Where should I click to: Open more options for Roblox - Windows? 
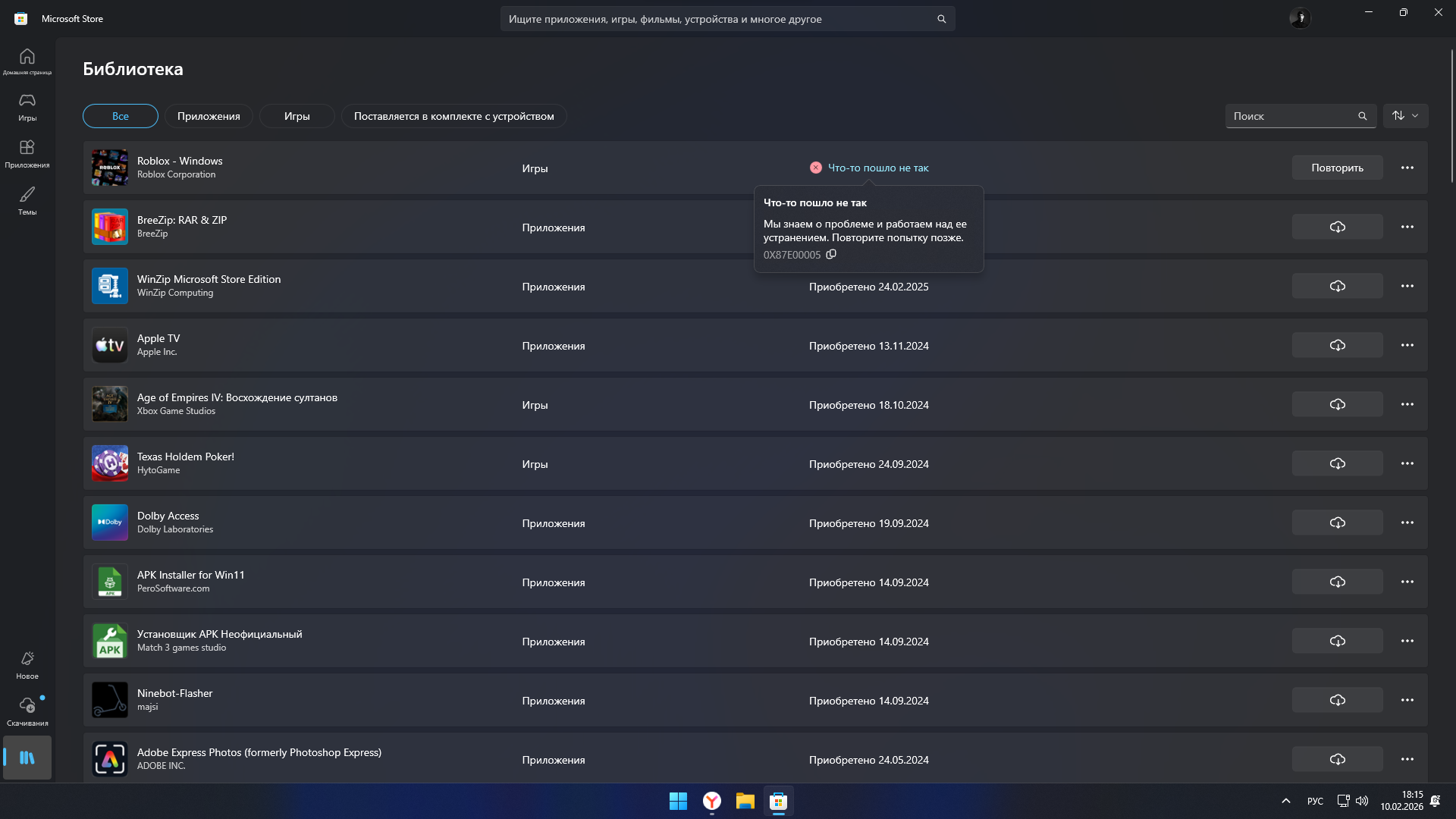[1407, 168]
